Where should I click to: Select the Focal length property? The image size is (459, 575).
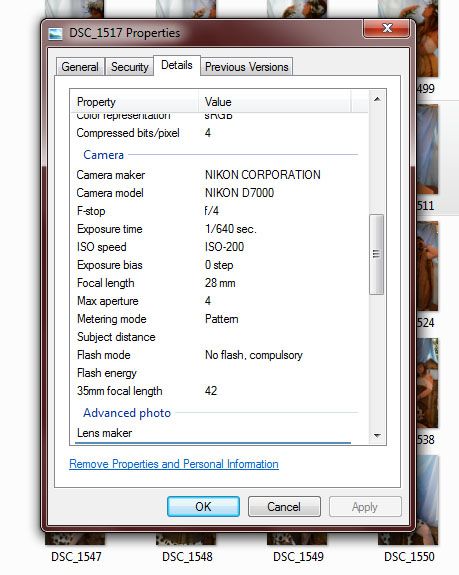[x=106, y=283]
